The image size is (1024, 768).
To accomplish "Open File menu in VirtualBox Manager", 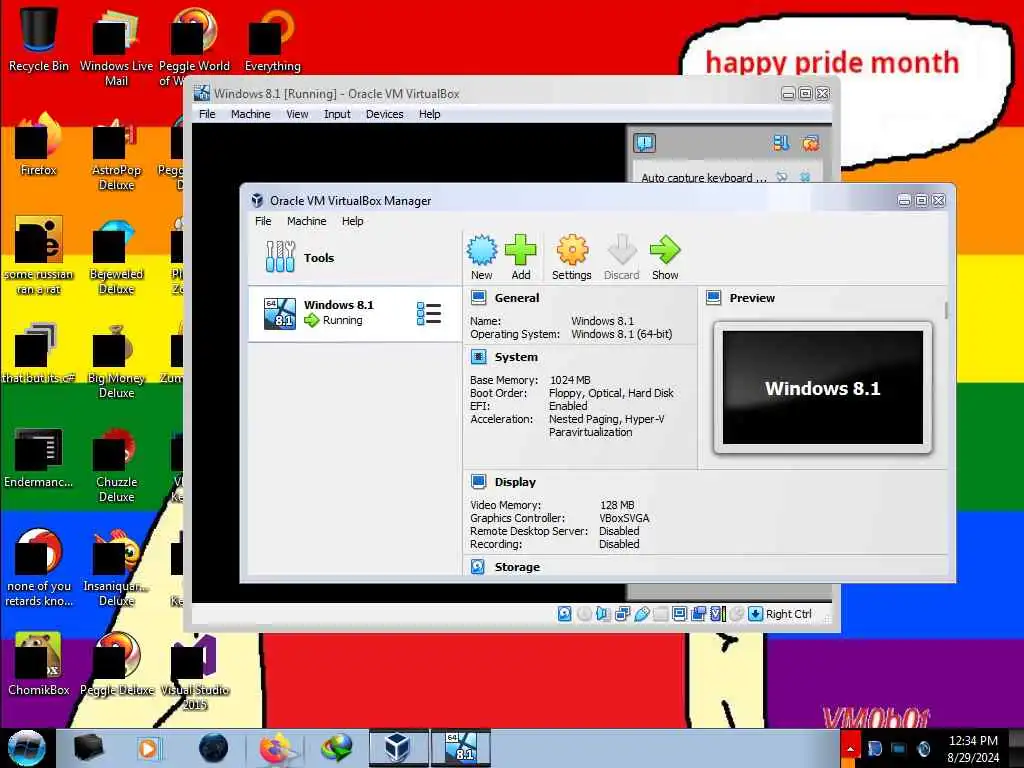I will [x=263, y=221].
